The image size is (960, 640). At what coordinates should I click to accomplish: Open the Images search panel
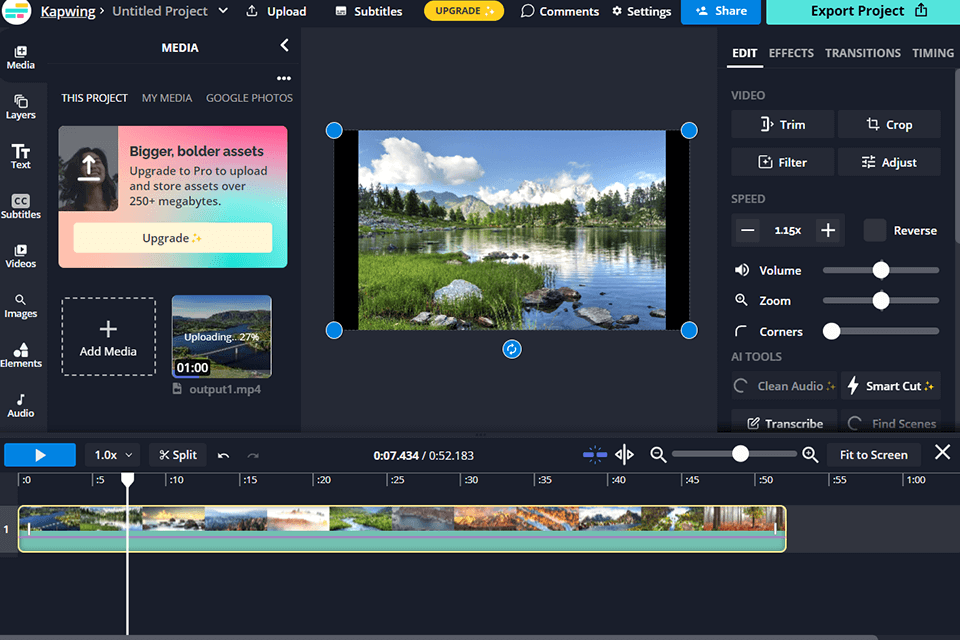click(x=21, y=306)
